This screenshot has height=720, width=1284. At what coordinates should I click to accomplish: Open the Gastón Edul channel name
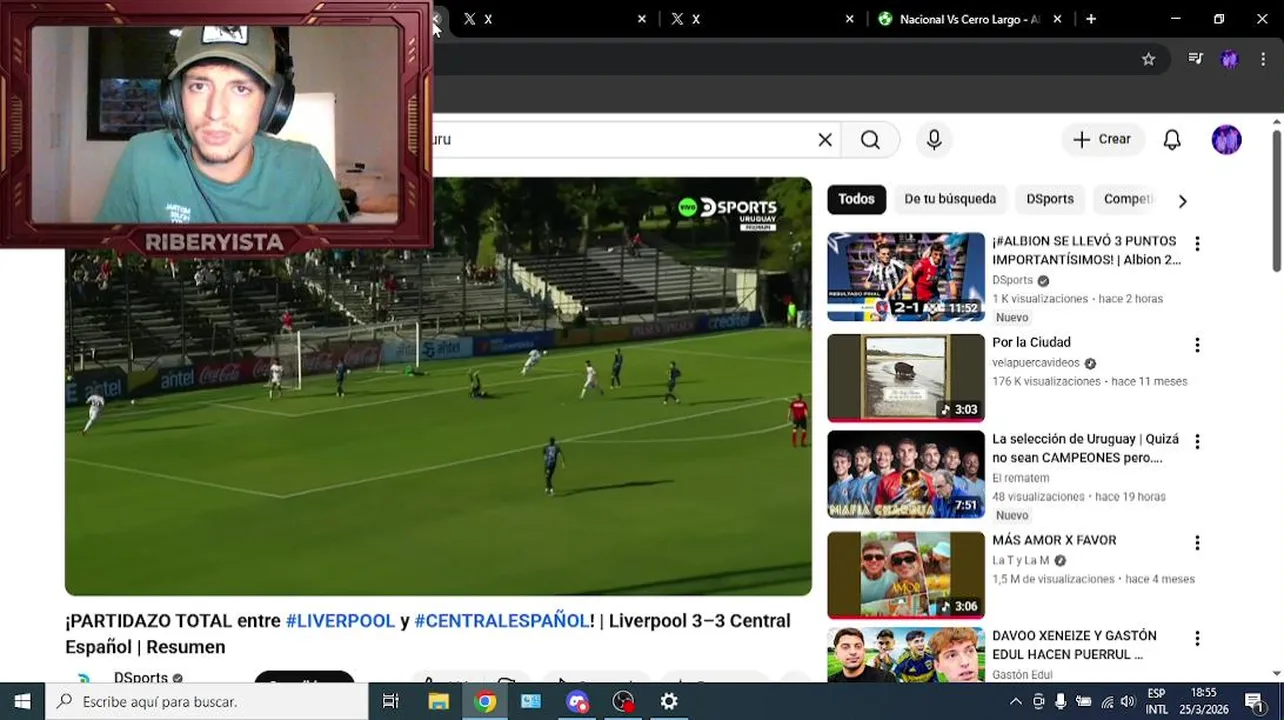point(1022,676)
